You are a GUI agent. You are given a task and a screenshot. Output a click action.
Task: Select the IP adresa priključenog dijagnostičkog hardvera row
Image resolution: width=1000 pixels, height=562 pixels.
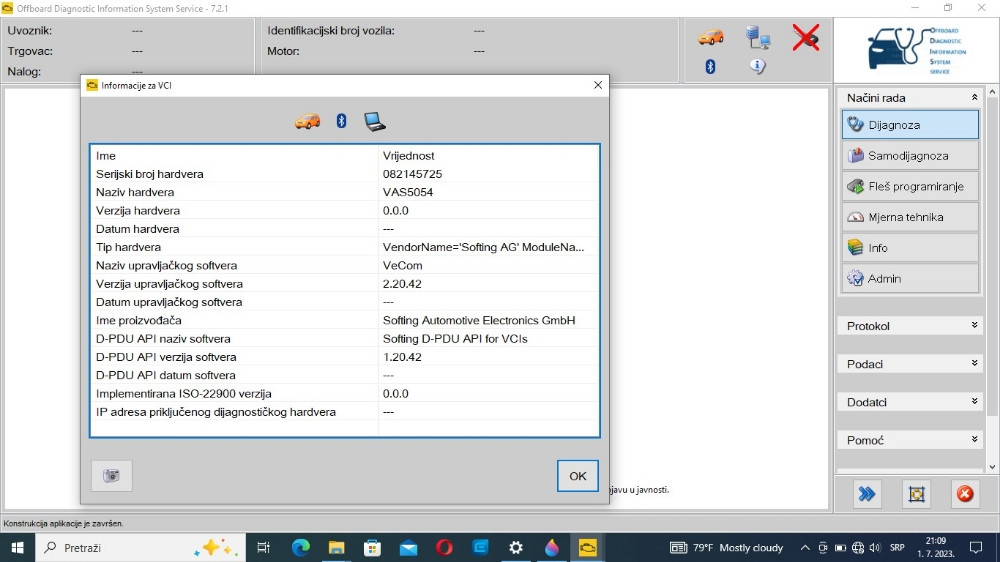coord(344,412)
